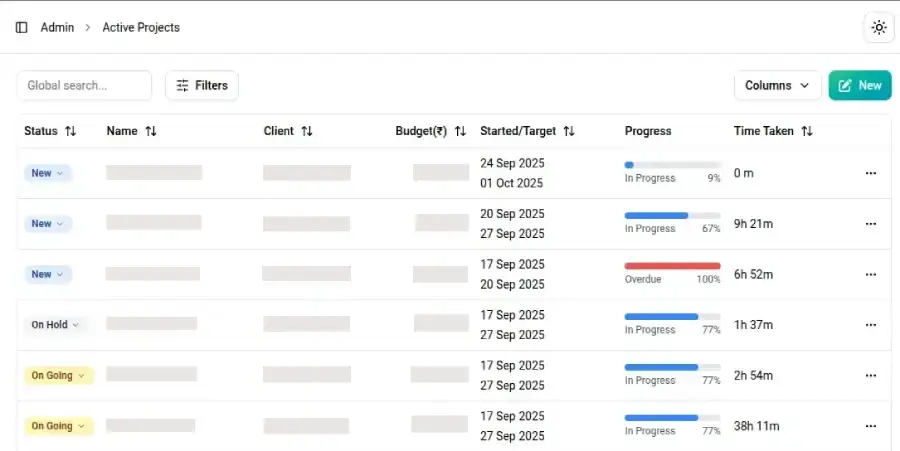Change status of first New project

47,173
